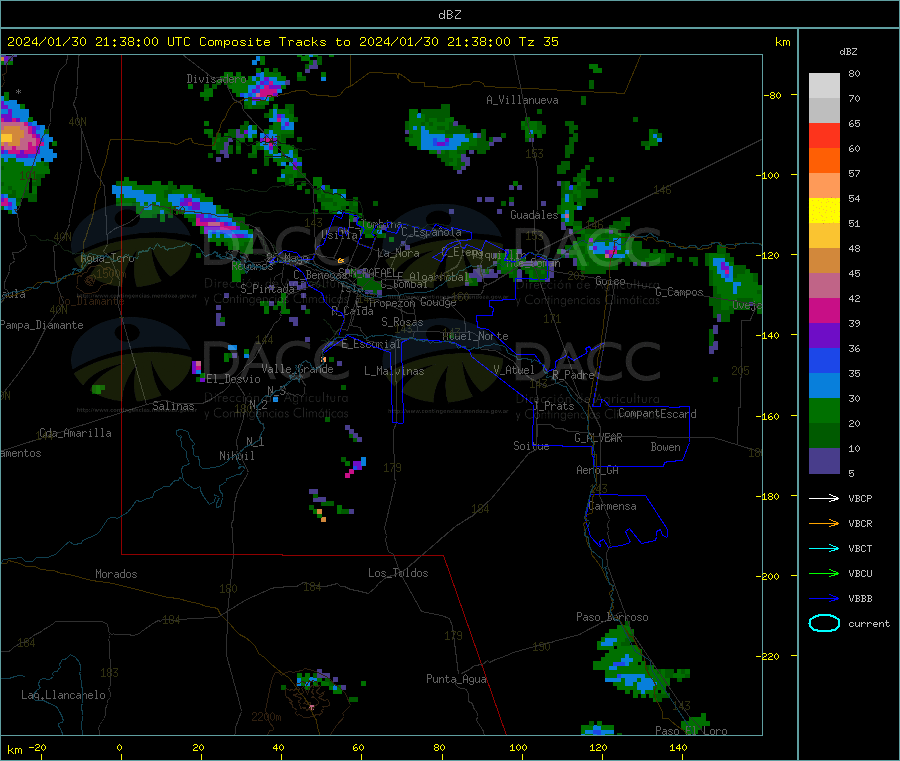This screenshot has width=900, height=761.
Task: Click the green VBCU arrow legend icon
Action: (x=824, y=573)
